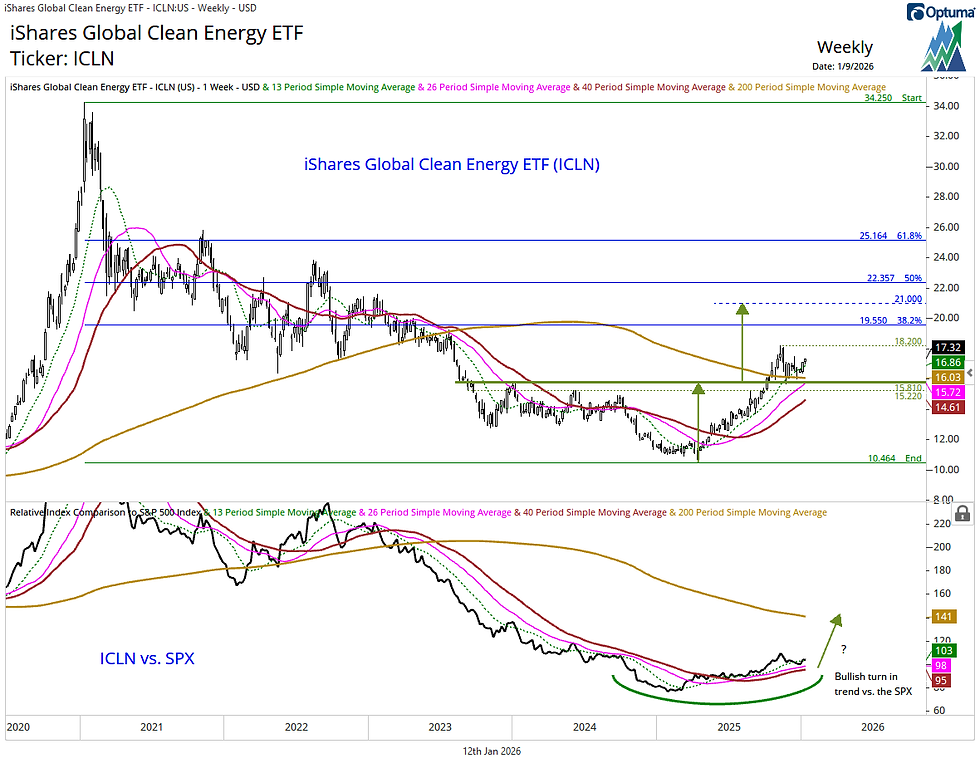Viewport: 980px width, 767px height.
Task: Select the gold 141 relative index tag
Action: (x=943, y=617)
